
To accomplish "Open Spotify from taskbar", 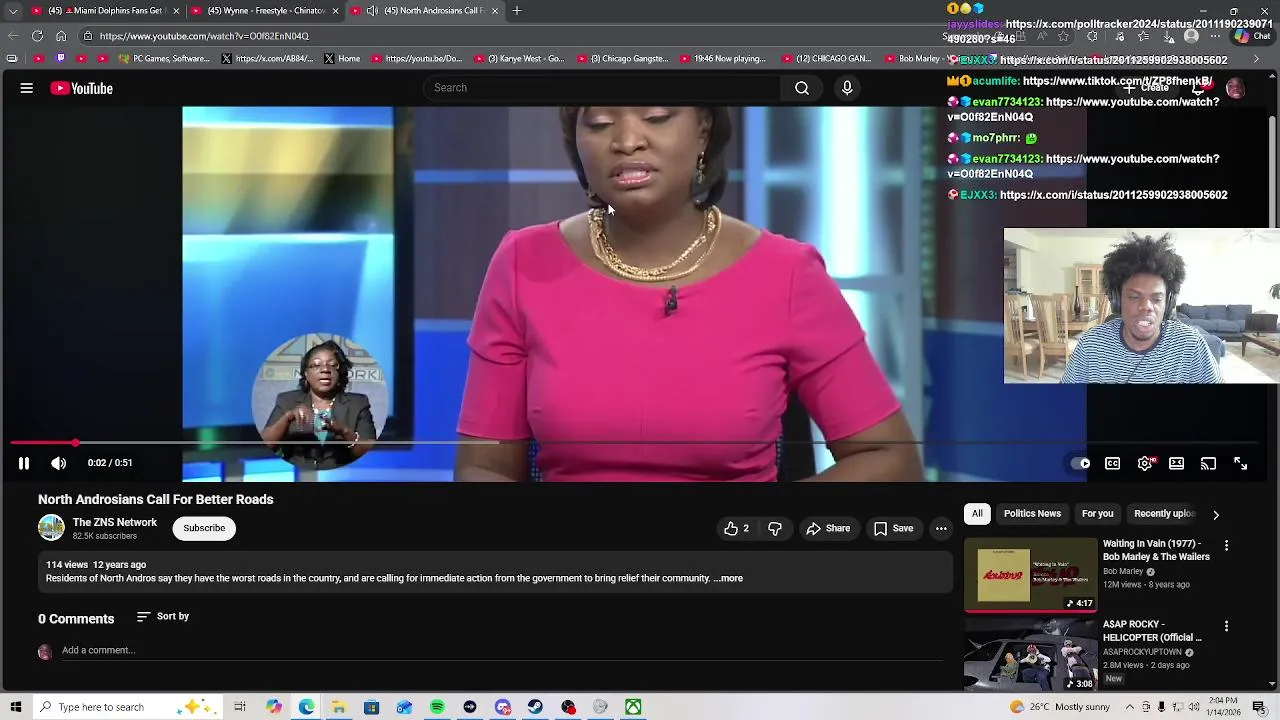I will point(437,707).
